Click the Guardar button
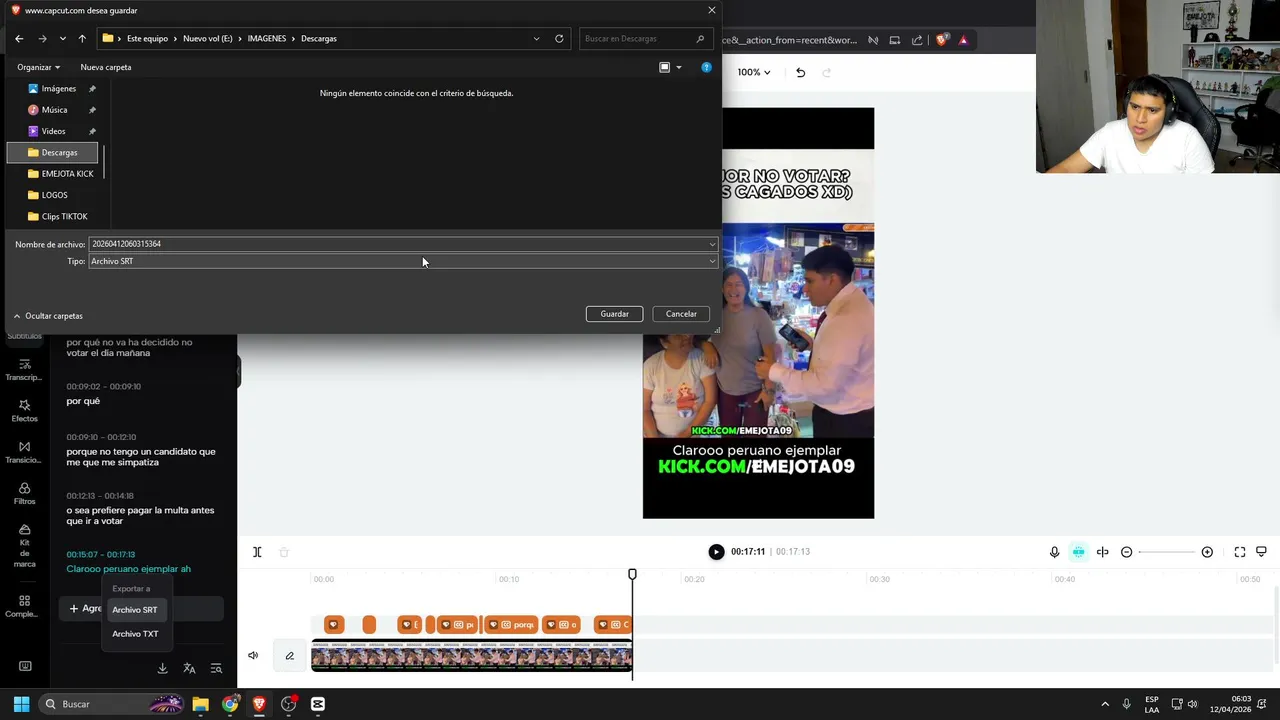The image size is (1280, 720). coord(614,314)
